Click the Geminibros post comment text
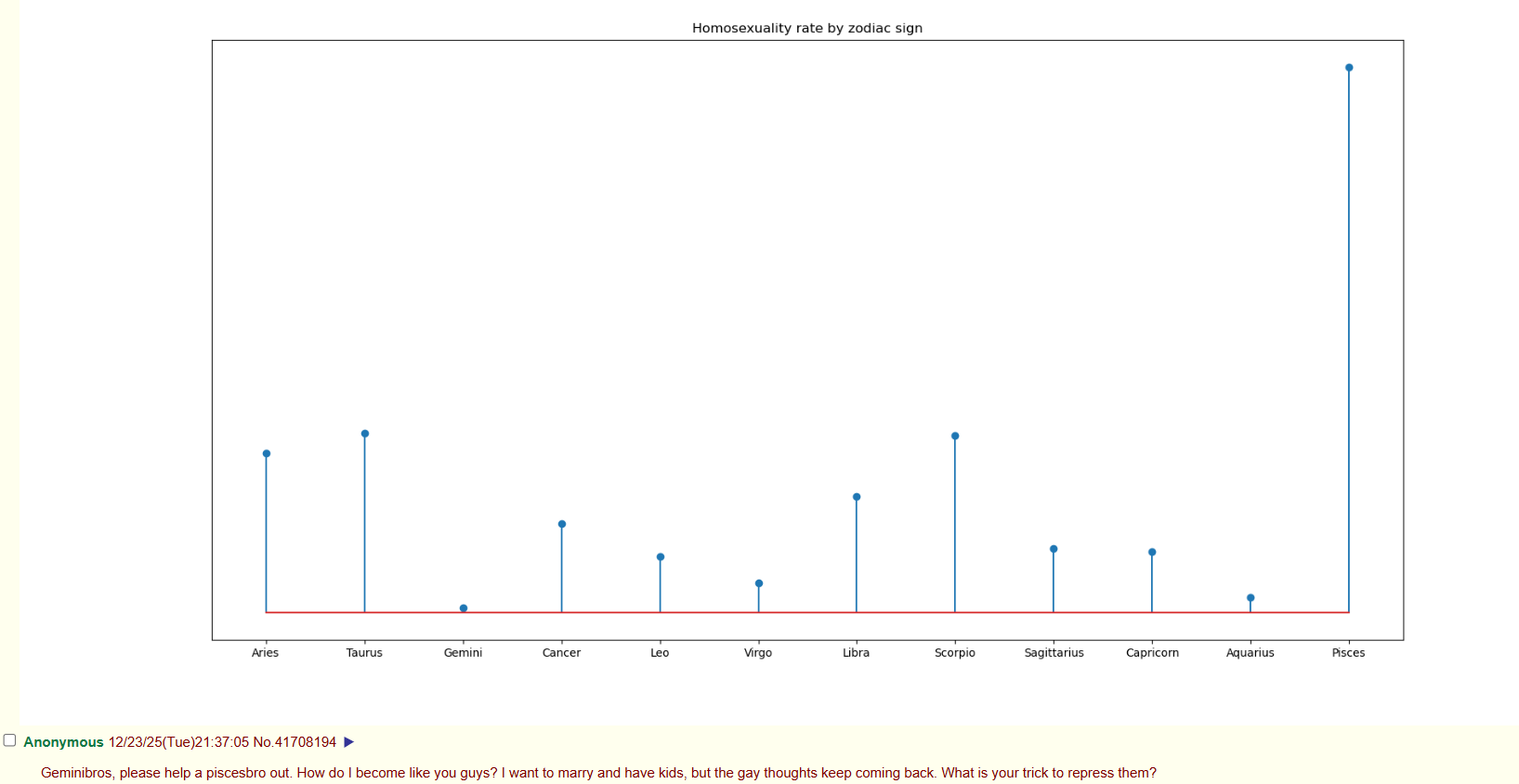 pyautogui.click(x=598, y=773)
